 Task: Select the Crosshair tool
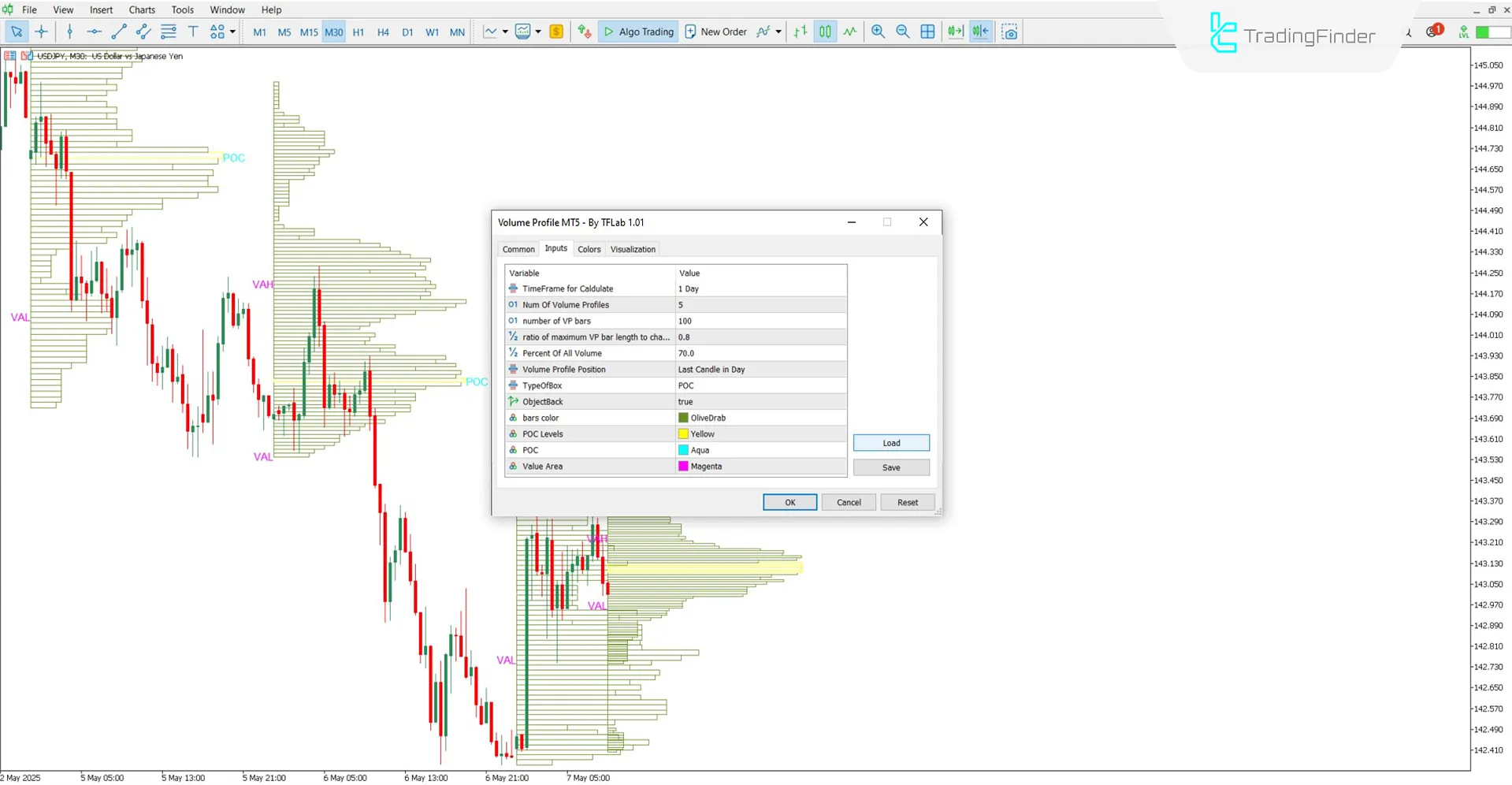(42, 32)
